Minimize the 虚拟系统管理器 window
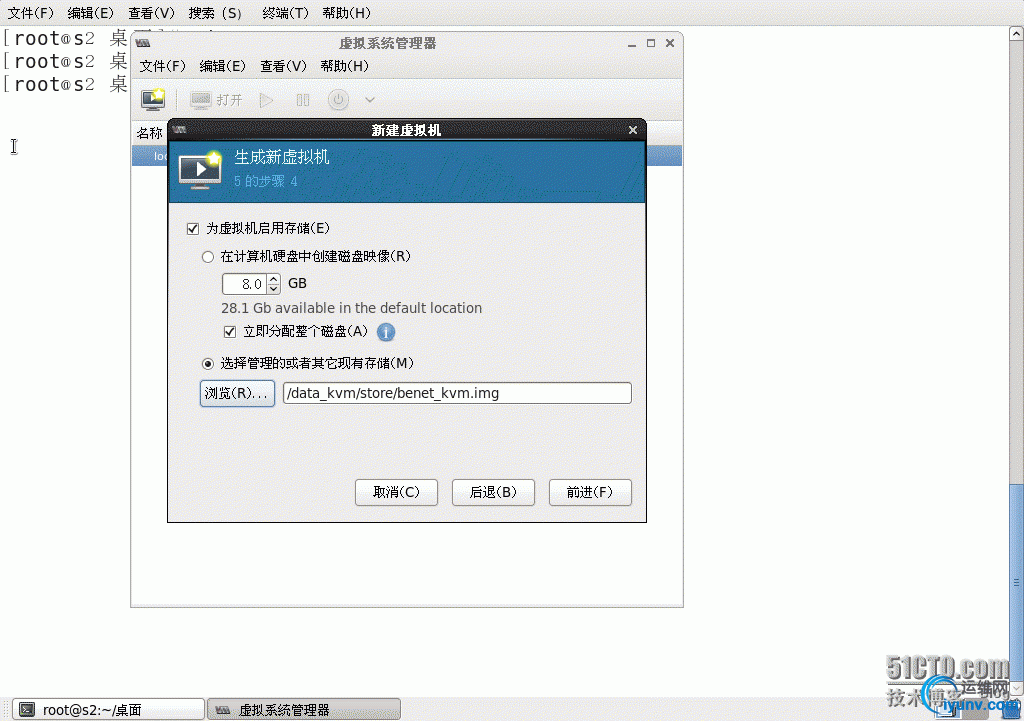 click(632, 44)
